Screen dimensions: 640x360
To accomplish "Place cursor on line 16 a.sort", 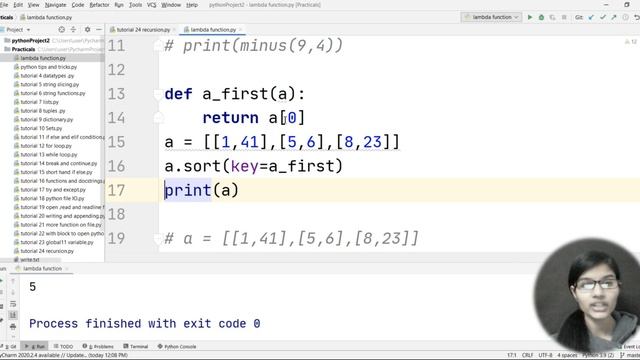I will (253, 166).
